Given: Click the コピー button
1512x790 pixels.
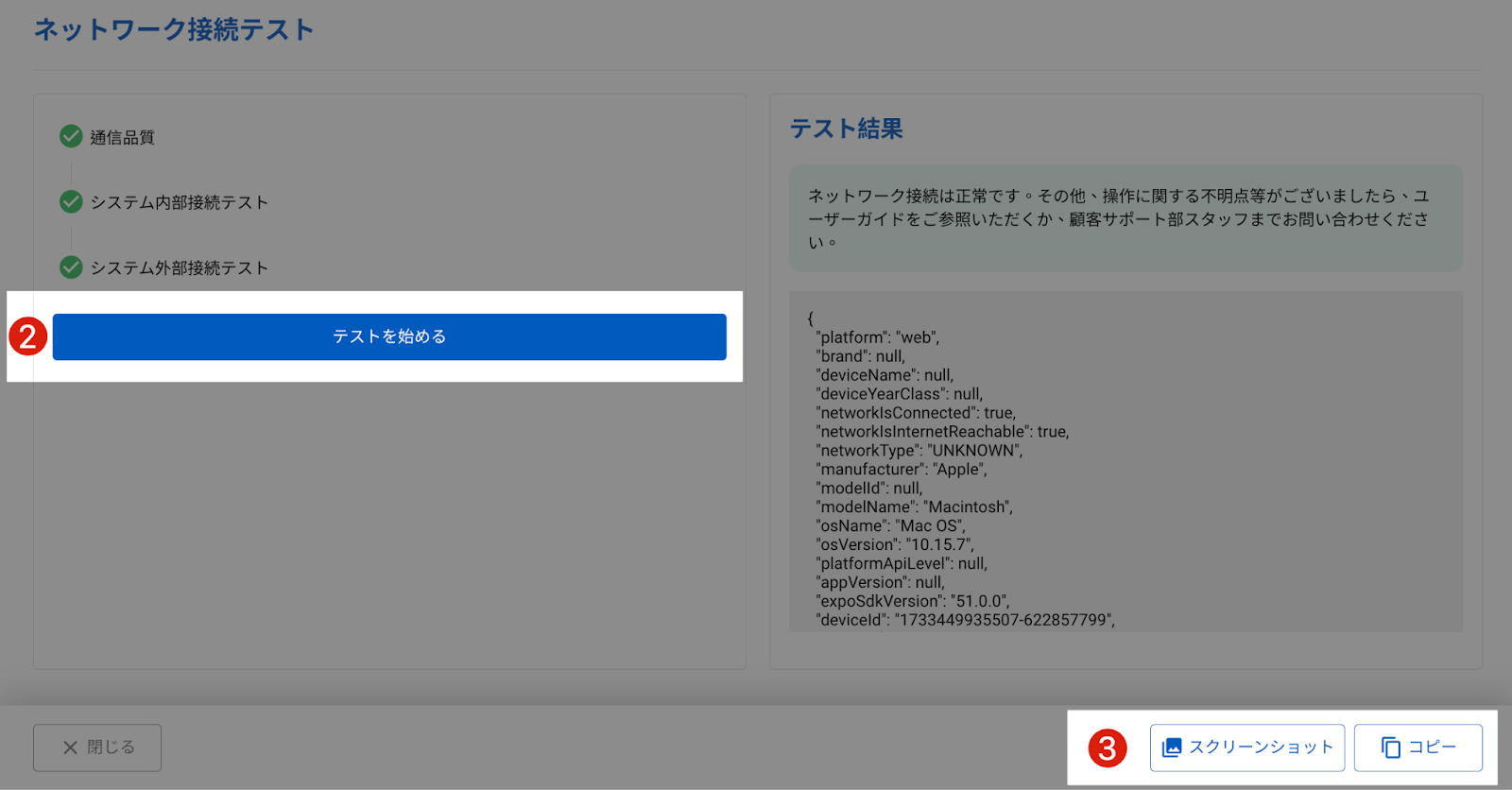Looking at the screenshot, I should [x=1418, y=747].
